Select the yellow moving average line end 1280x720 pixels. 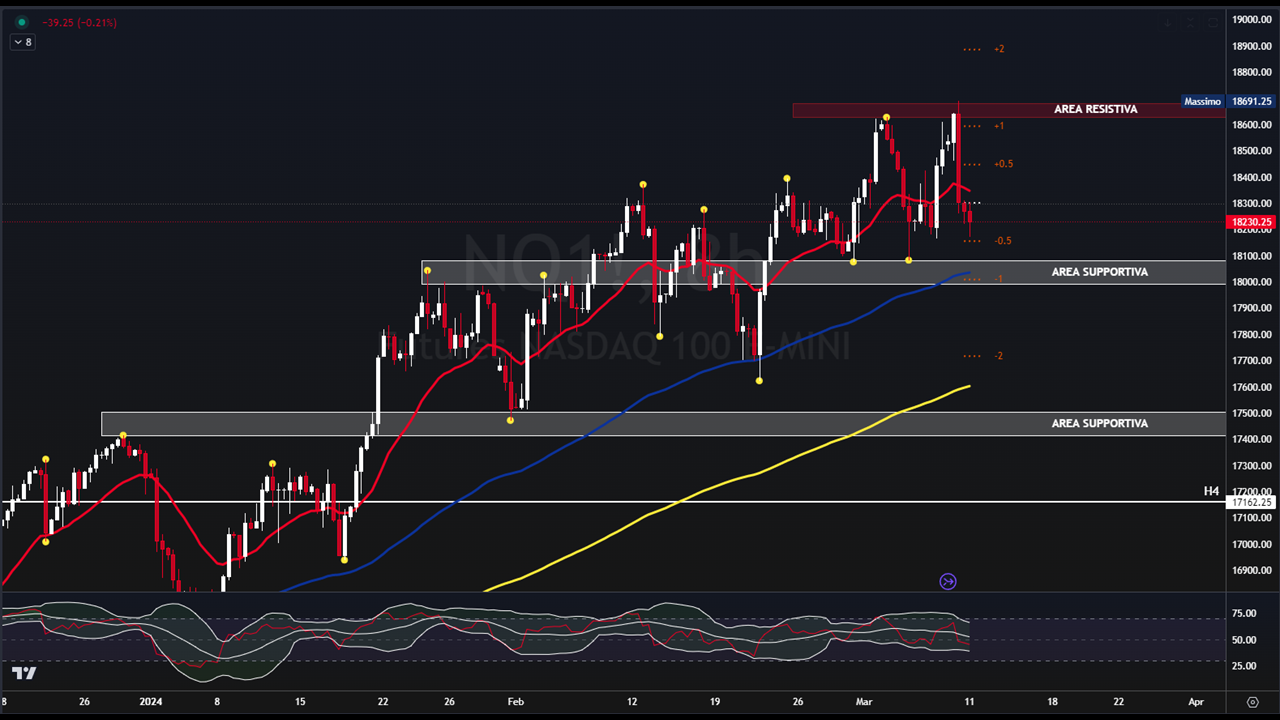968,386
